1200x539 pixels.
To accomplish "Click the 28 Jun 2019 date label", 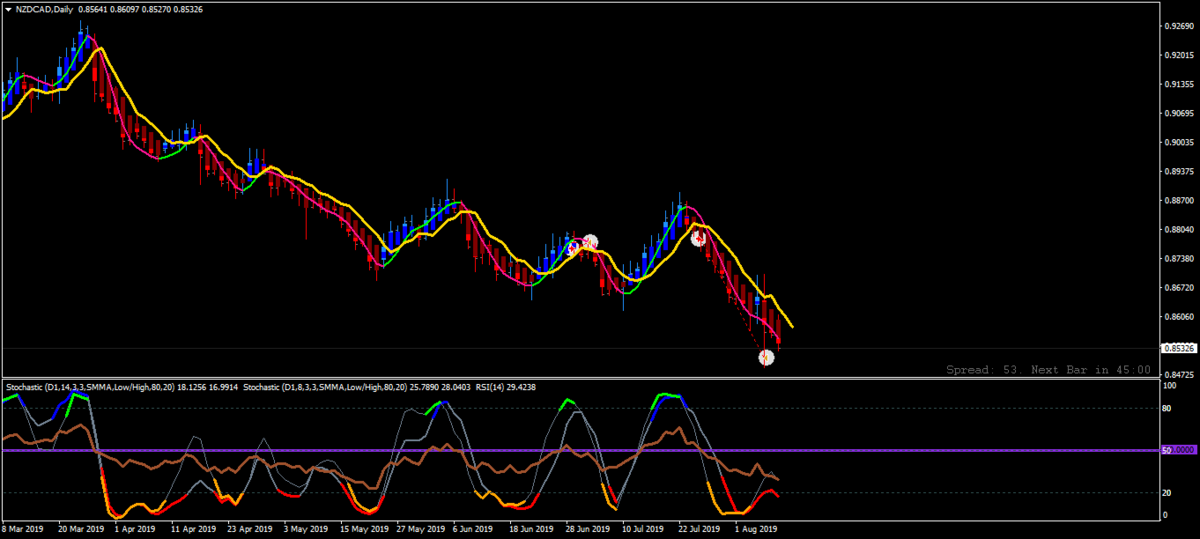I will [589, 528].
